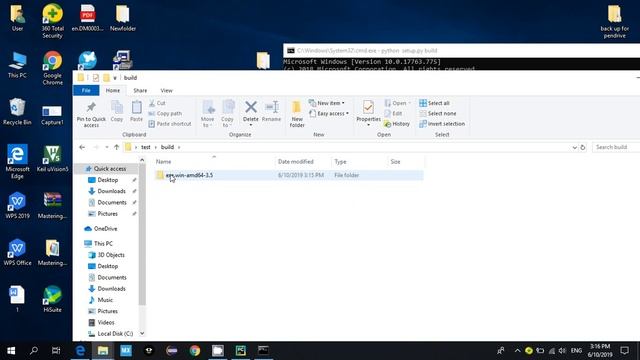Click the Edit ribbon button
Image resolution: width=640 pixels, height=360 pixels.
393,113
